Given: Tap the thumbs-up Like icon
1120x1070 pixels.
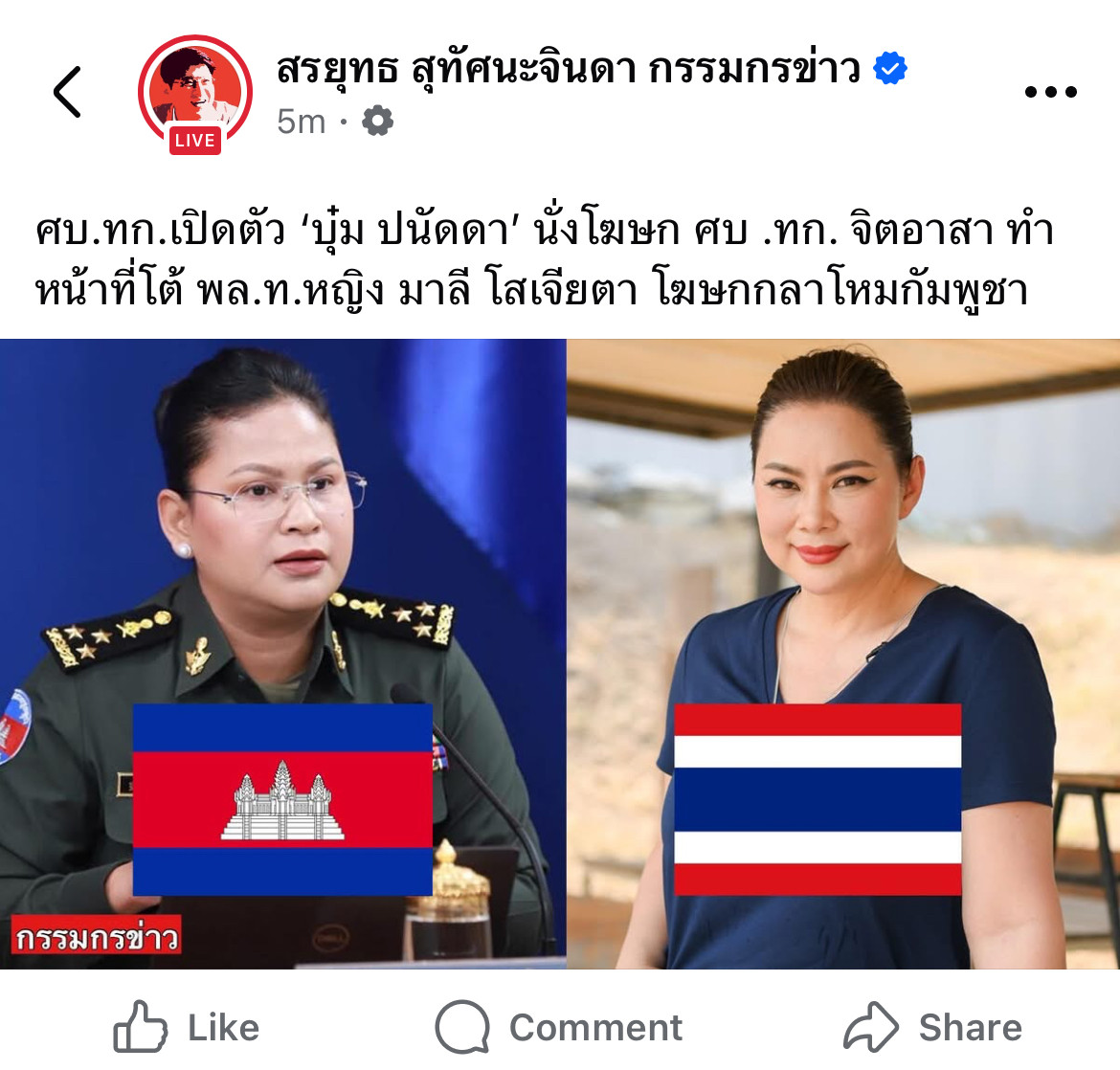Looking at the screenshot, I should [140, 1026].
